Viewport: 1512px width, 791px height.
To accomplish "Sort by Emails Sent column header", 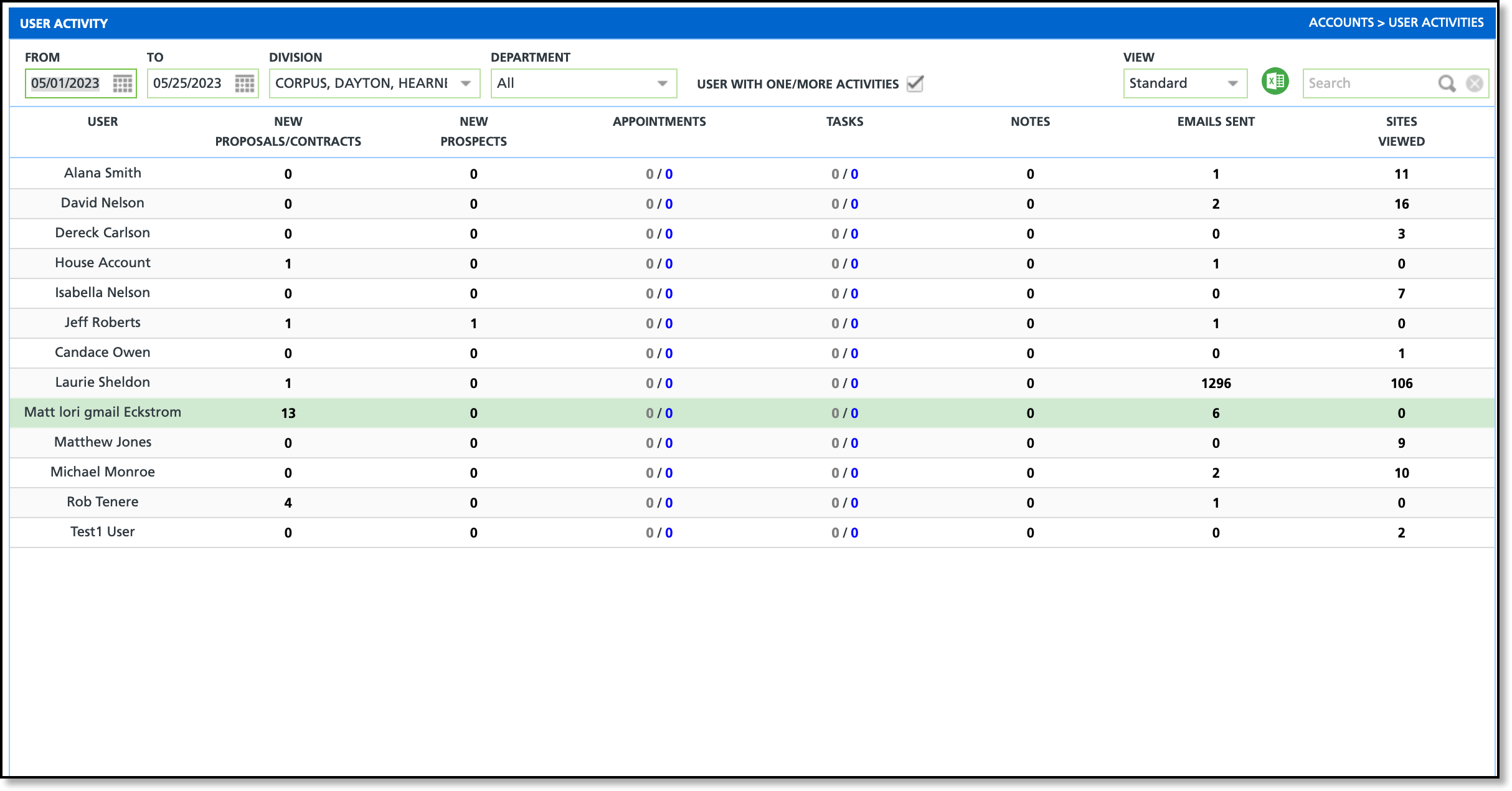I will point(1216,121).
